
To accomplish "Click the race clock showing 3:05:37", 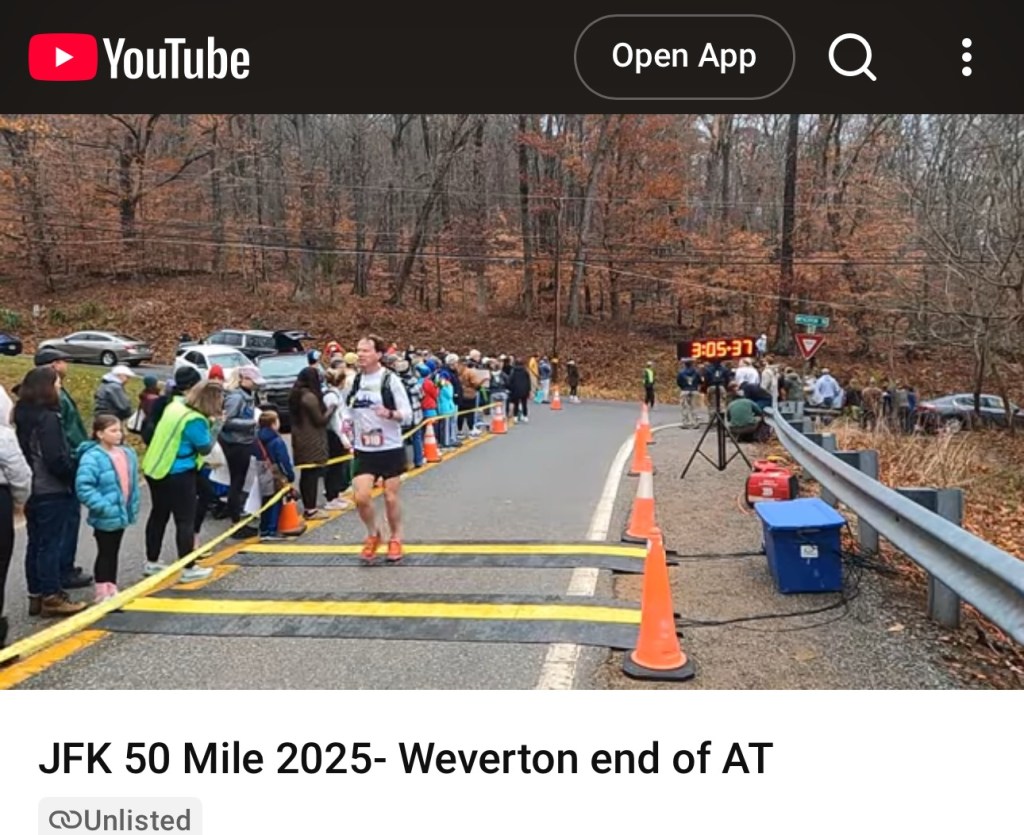I will [717, 349].
